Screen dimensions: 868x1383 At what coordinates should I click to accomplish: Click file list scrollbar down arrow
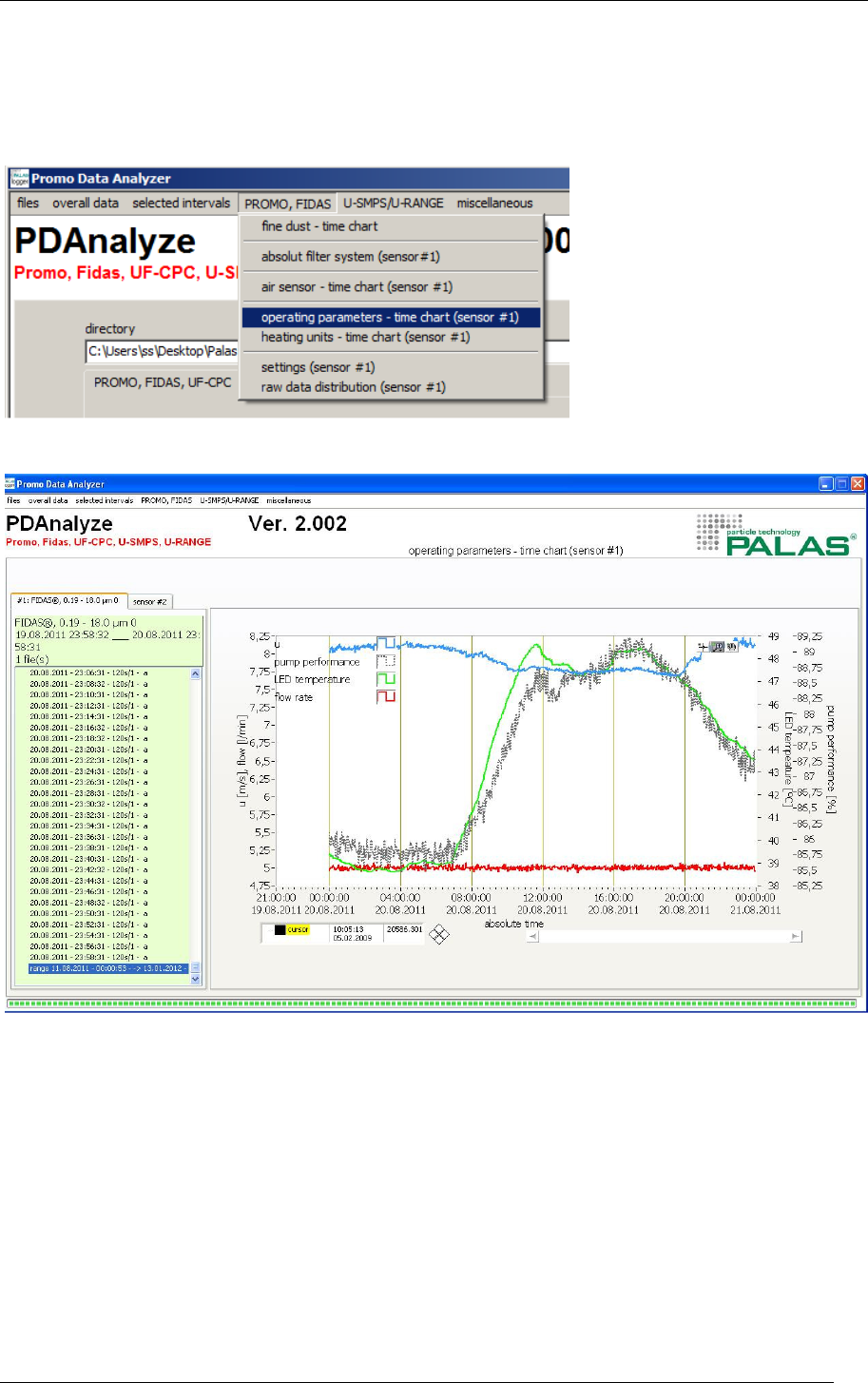[196, 979]
